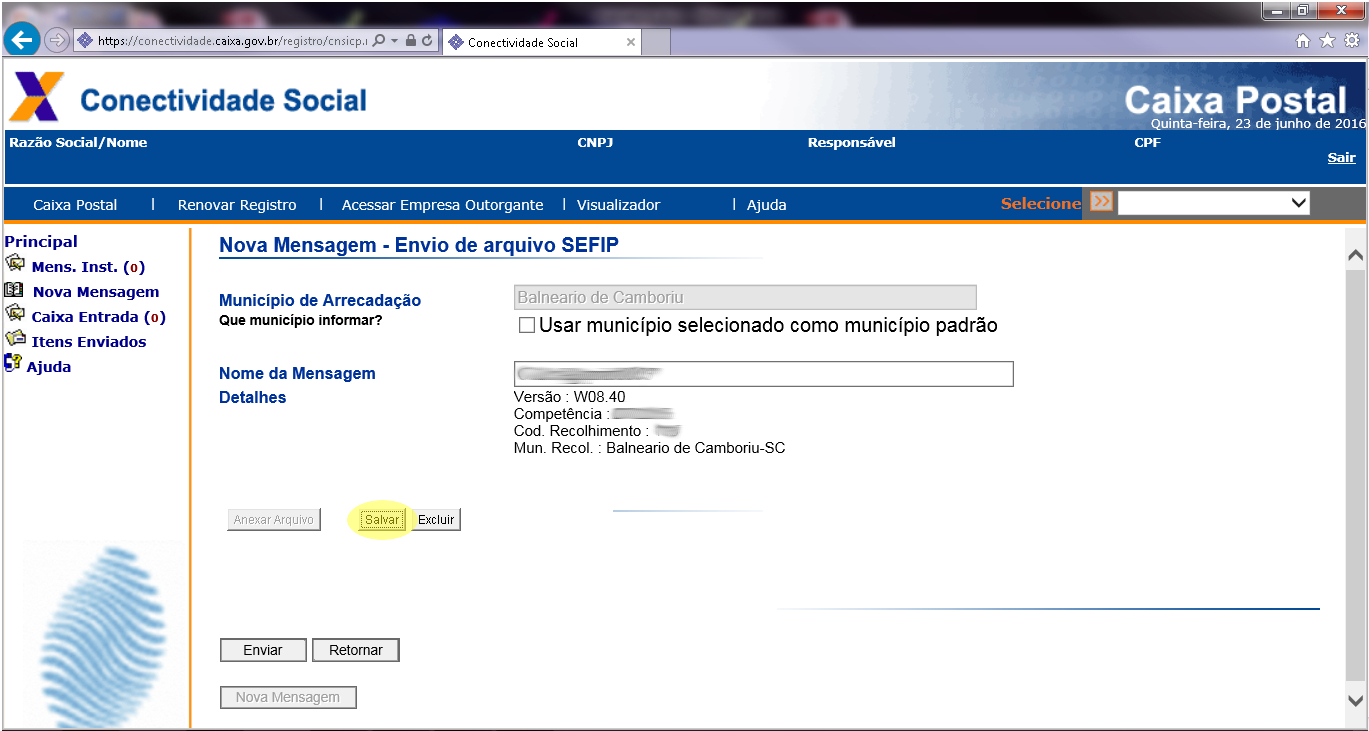The height and width of the screenshot is (731, 1369).
Task: Click the Caixa Entrada sidebar icon
Action: point(15,314)
